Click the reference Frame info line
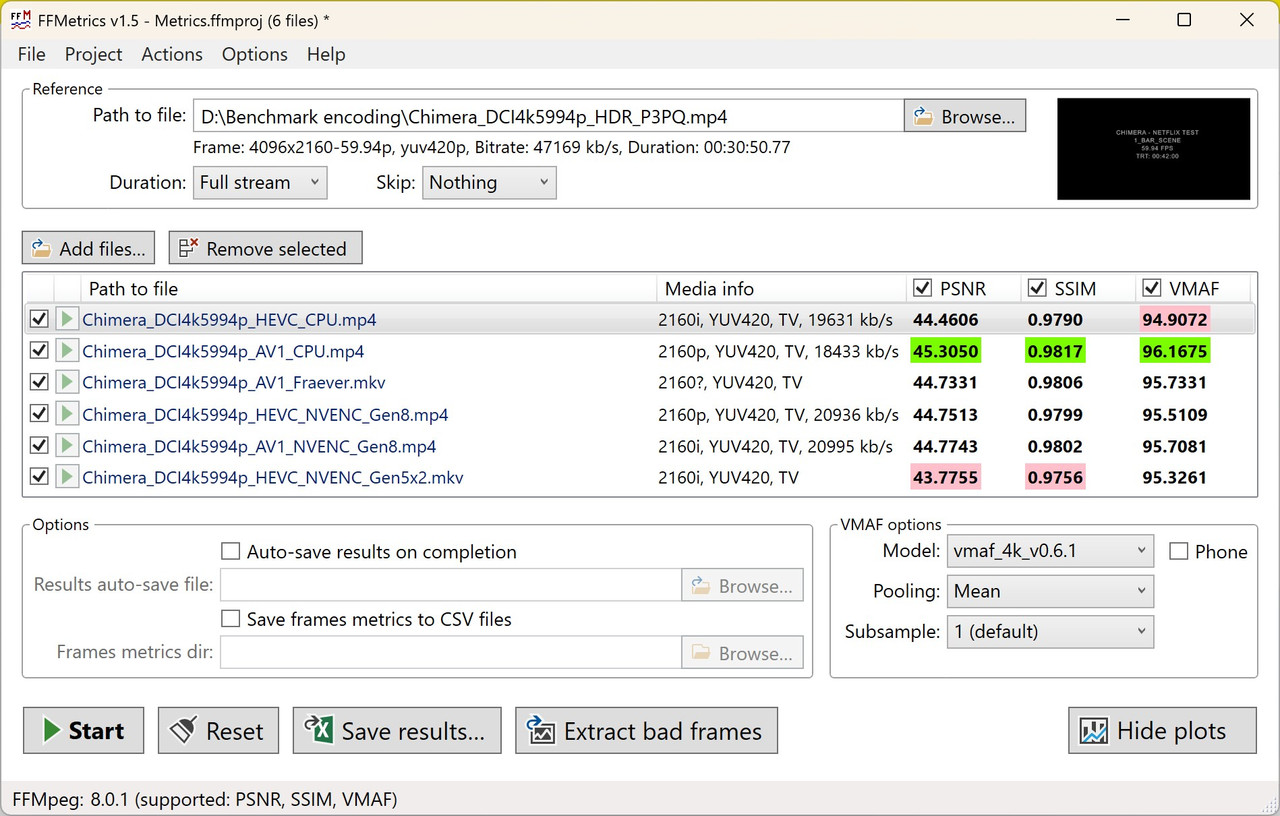 coord(491,147)
